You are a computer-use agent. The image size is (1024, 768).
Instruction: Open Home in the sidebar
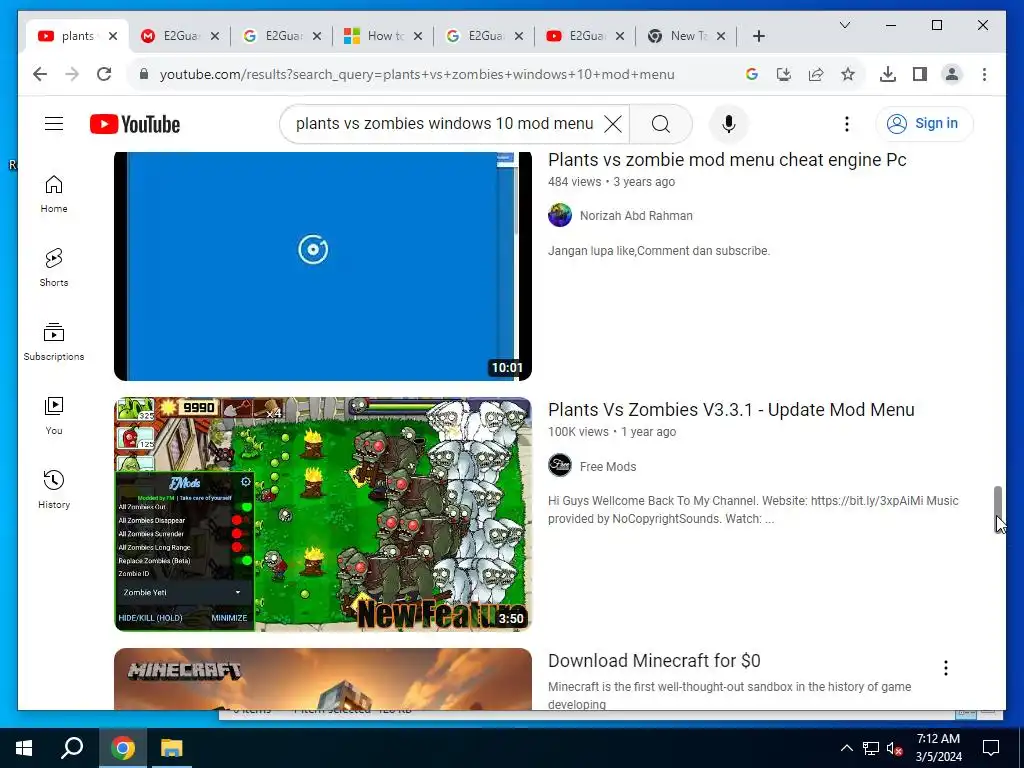[x=54, y=194]
